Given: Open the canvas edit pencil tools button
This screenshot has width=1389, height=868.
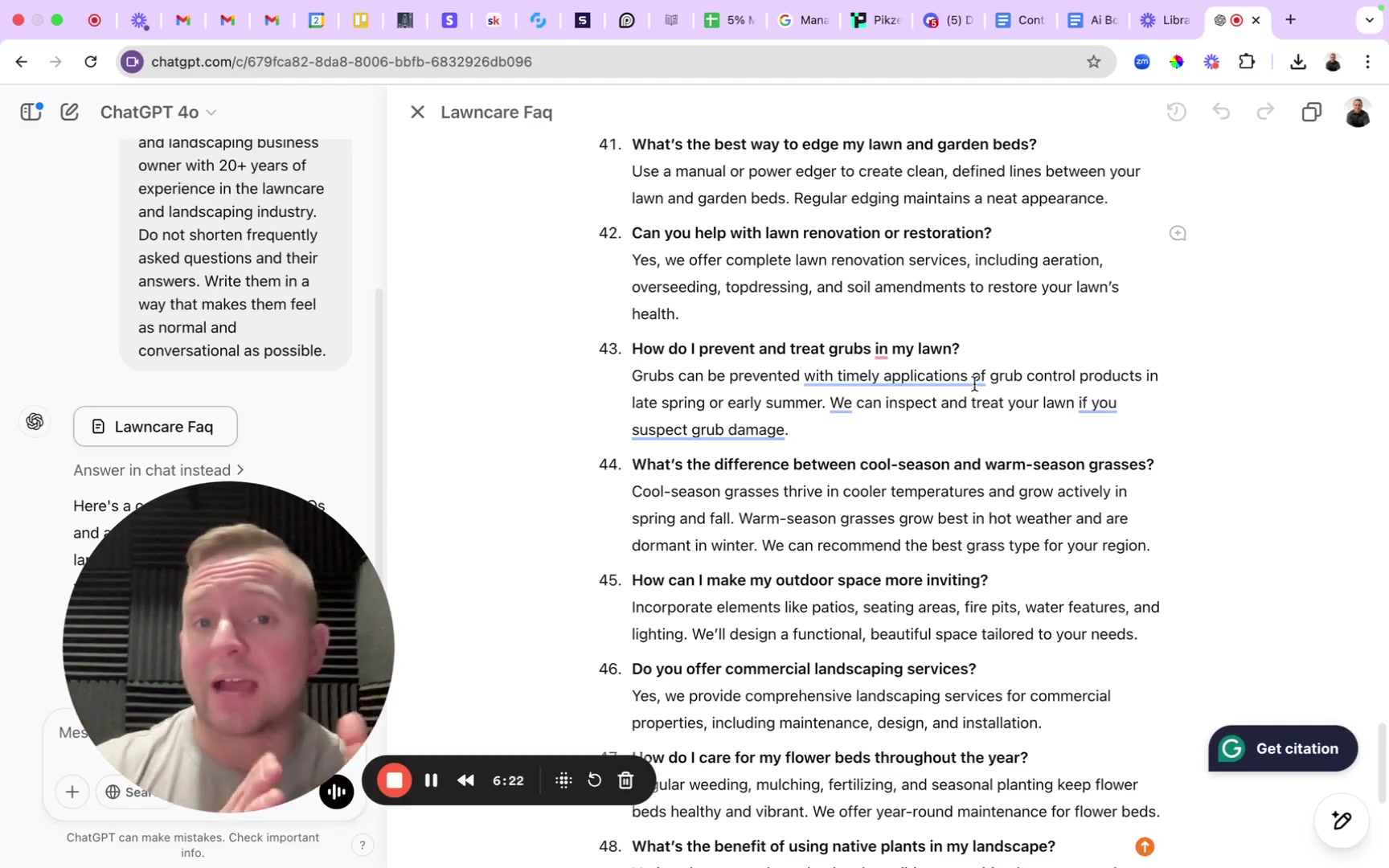Looking at the screenshot, I should (1342, 821).
